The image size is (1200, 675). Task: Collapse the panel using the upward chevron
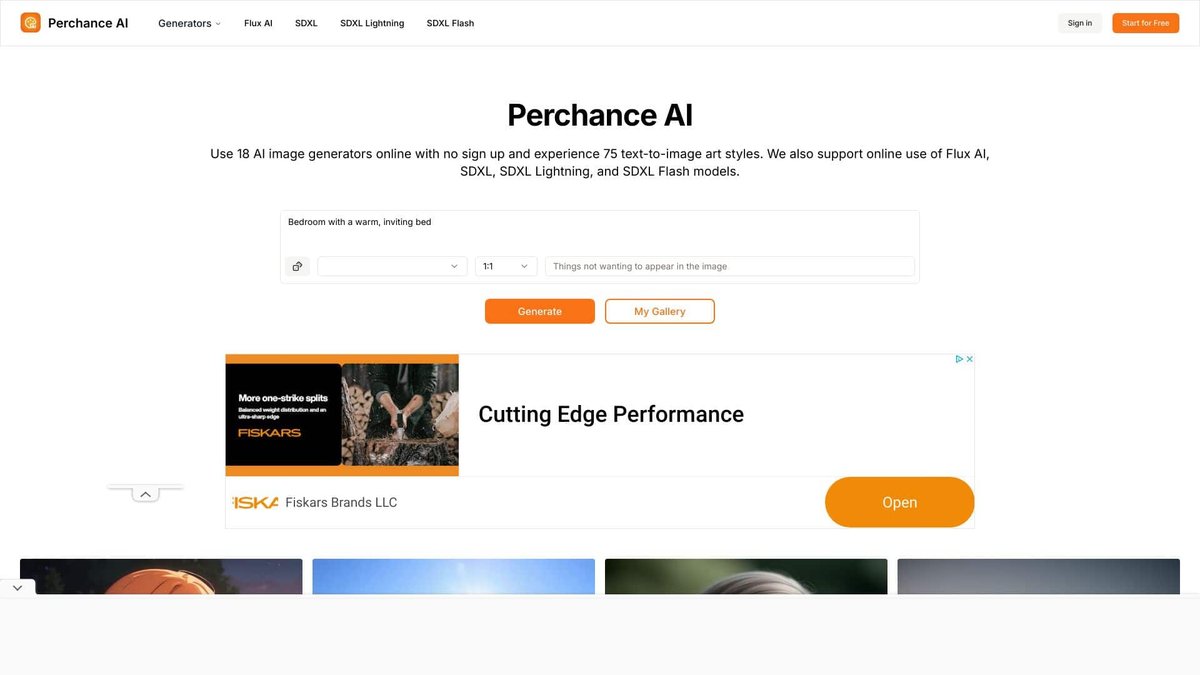coord(145,492)
